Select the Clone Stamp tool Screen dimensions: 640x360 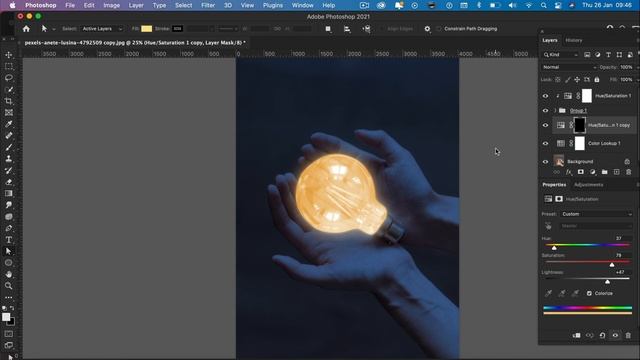(9, 159)
